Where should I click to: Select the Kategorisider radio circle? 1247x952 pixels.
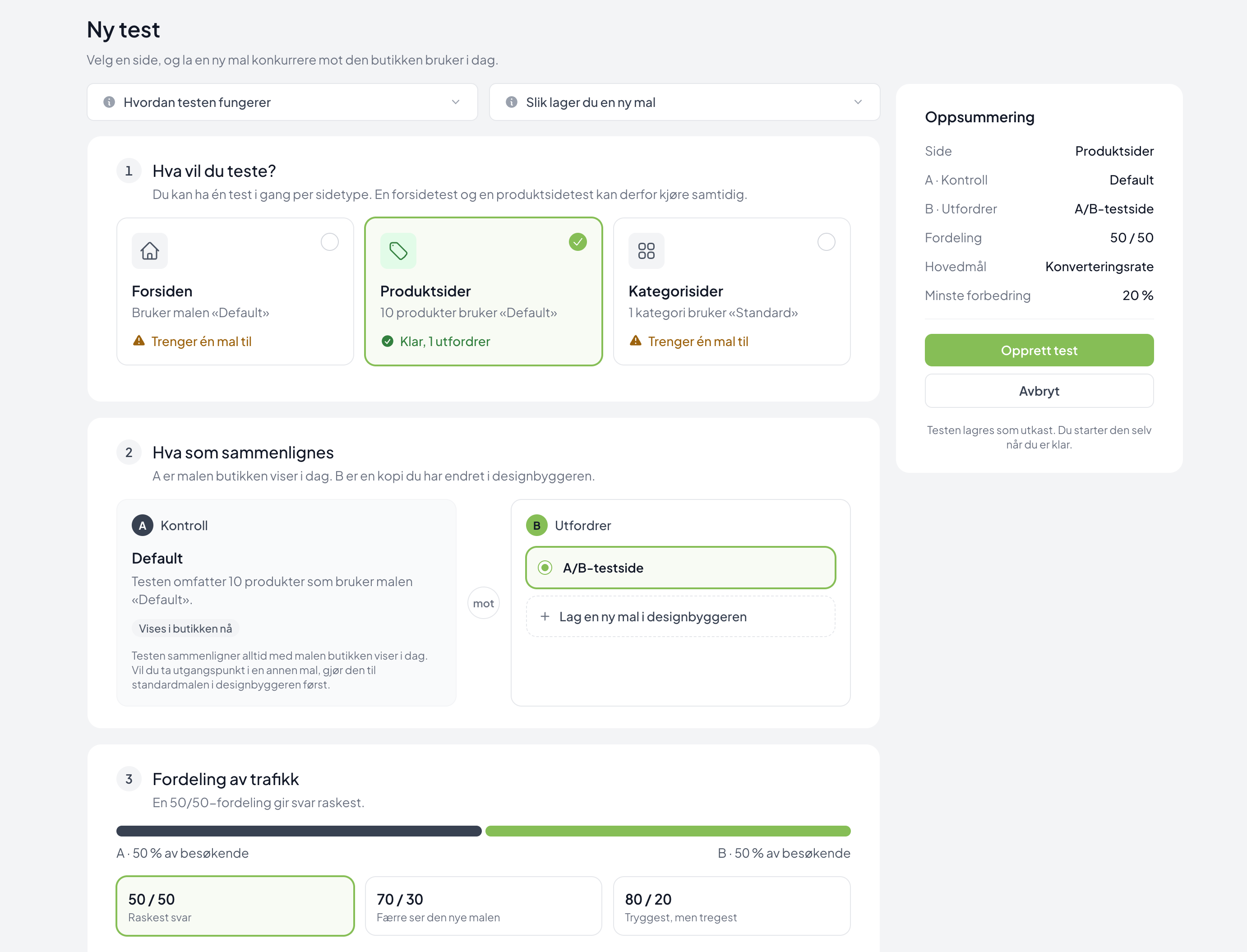click(827, 242)
